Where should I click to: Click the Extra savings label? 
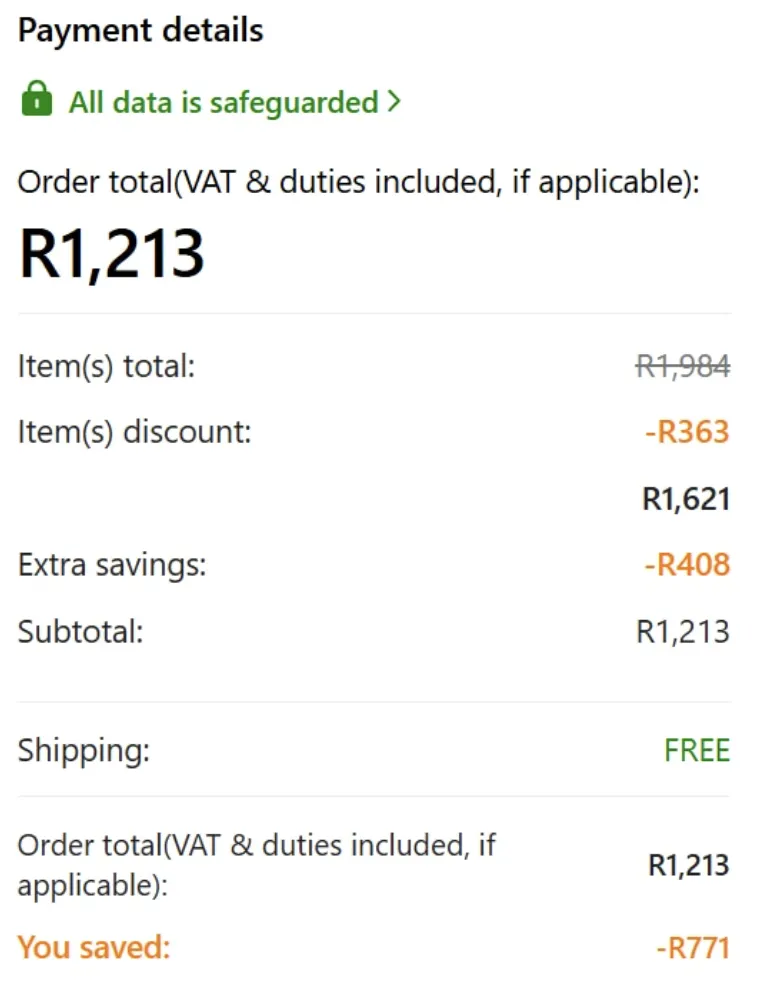tap(112, 565)
